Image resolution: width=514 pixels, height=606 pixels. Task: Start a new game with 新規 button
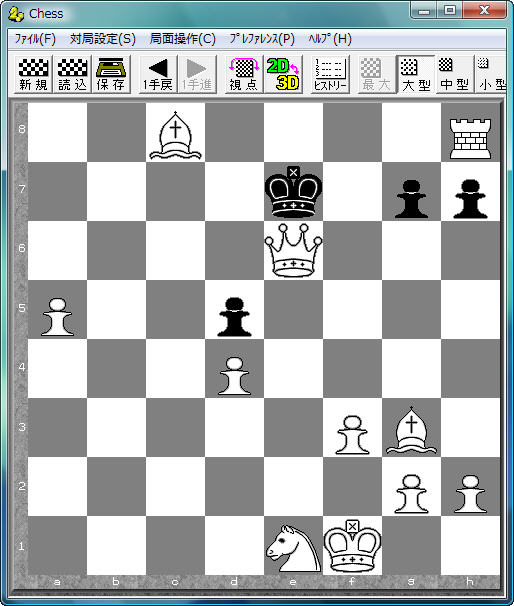(x=33, y=74)
